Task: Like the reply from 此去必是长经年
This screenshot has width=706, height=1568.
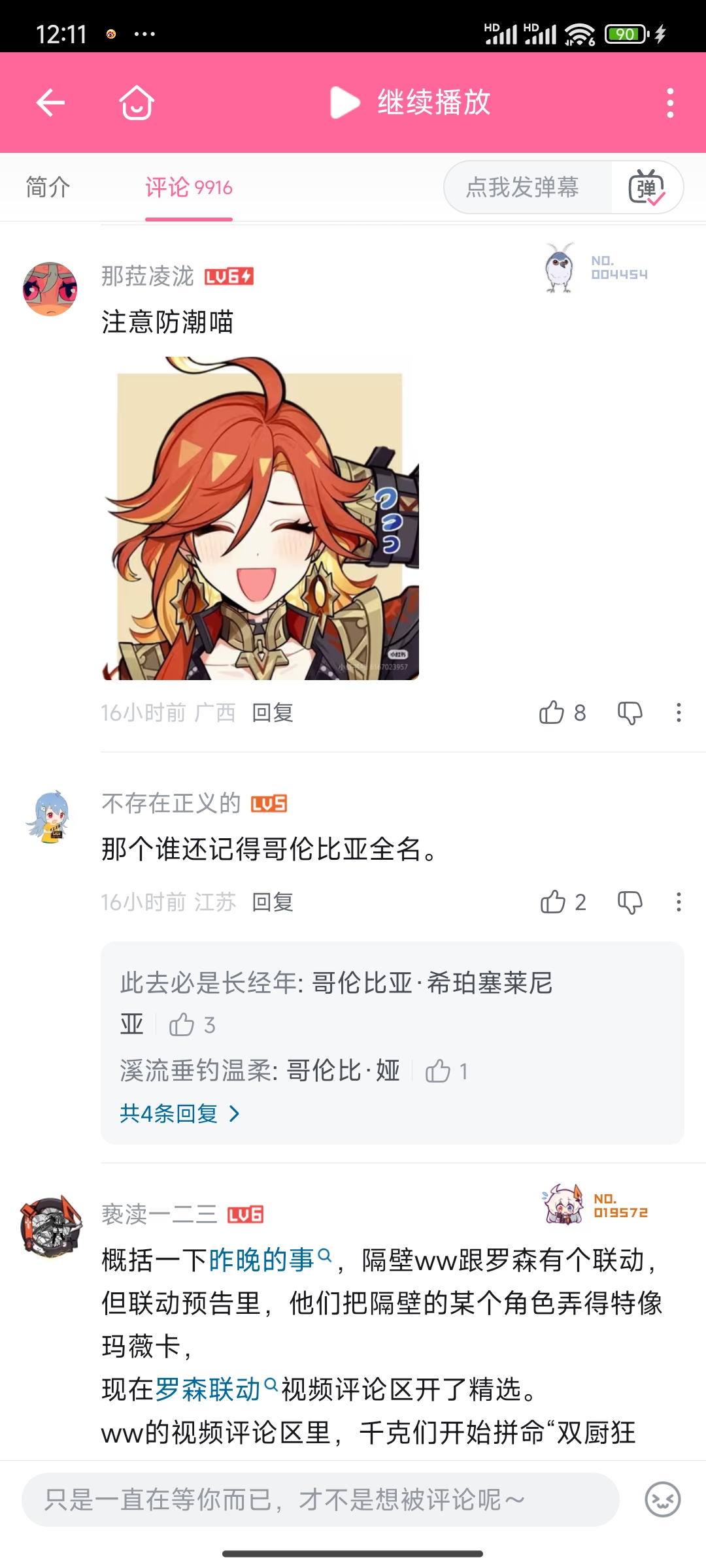Action: (182, 1024)
